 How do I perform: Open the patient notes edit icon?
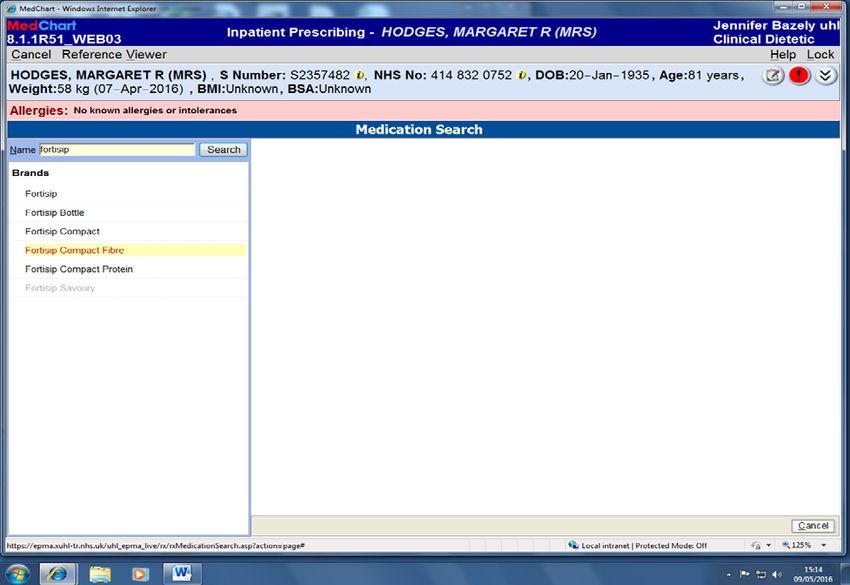pos(774,76)
